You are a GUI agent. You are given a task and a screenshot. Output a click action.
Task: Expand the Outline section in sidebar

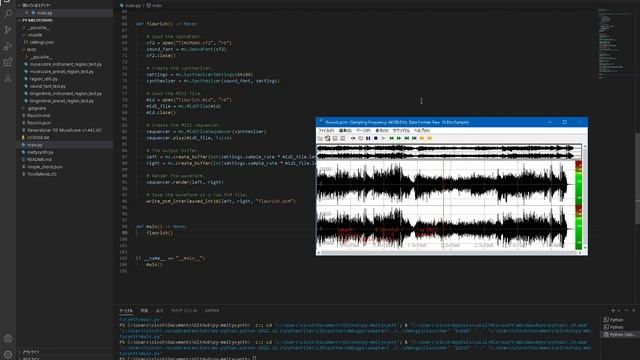(31, 352)
